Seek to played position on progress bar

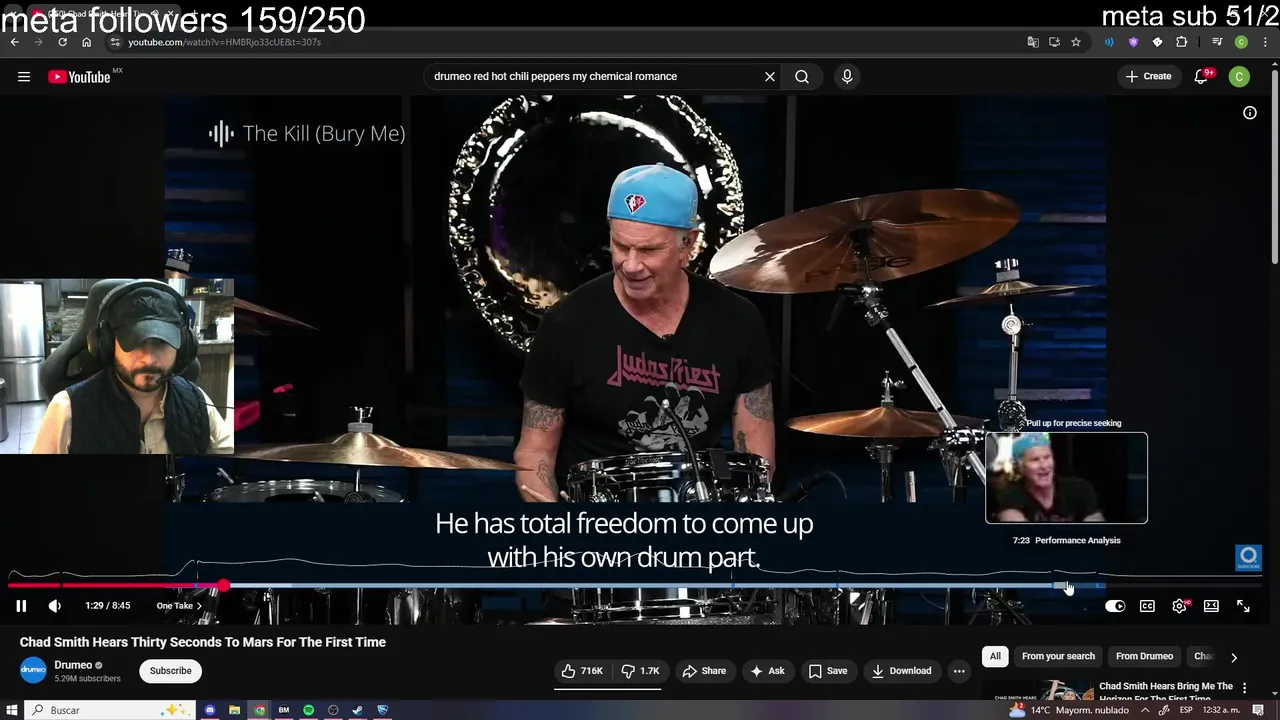click(224, 586)
